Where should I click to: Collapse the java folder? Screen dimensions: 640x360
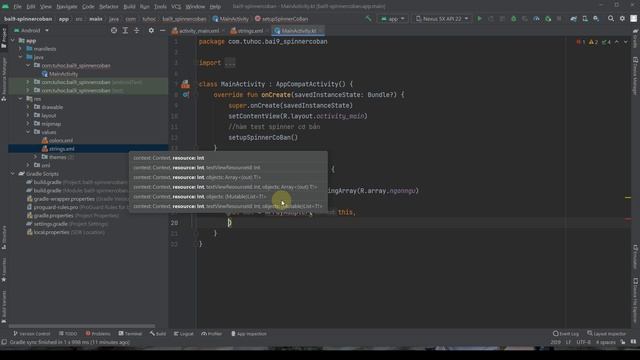[20, 57]
